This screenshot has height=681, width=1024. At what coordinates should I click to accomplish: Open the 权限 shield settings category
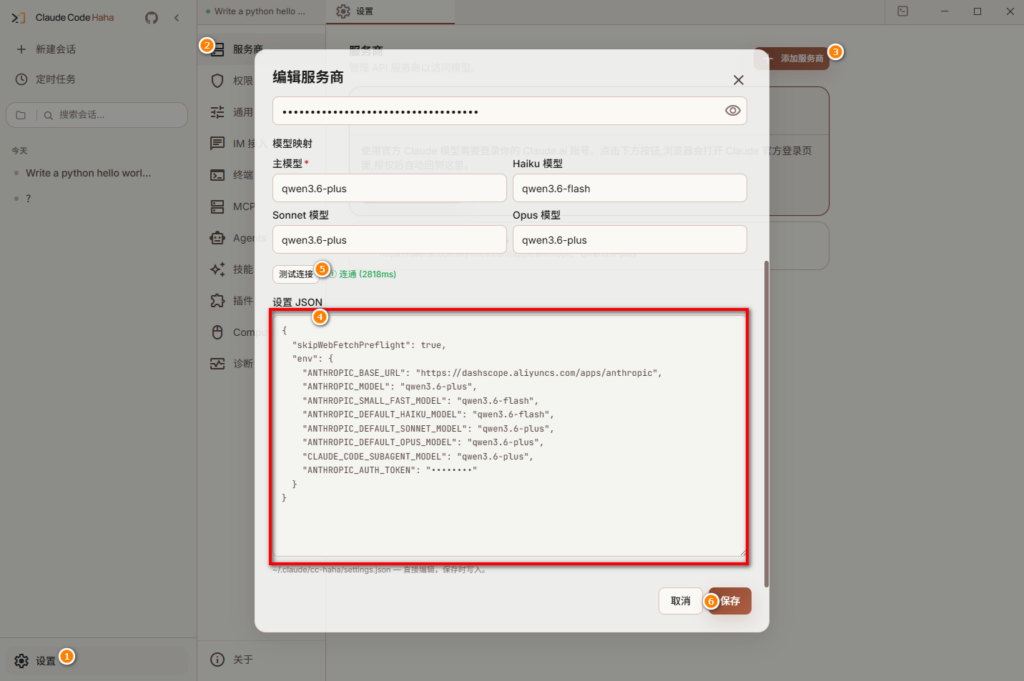pos(232,80)
